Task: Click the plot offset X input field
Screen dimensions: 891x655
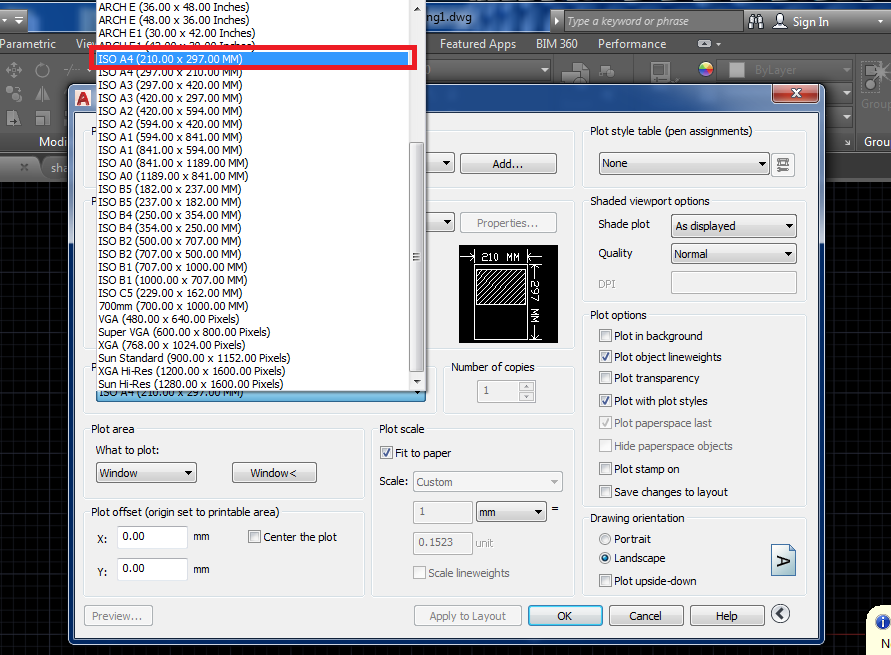Action: 152,537
